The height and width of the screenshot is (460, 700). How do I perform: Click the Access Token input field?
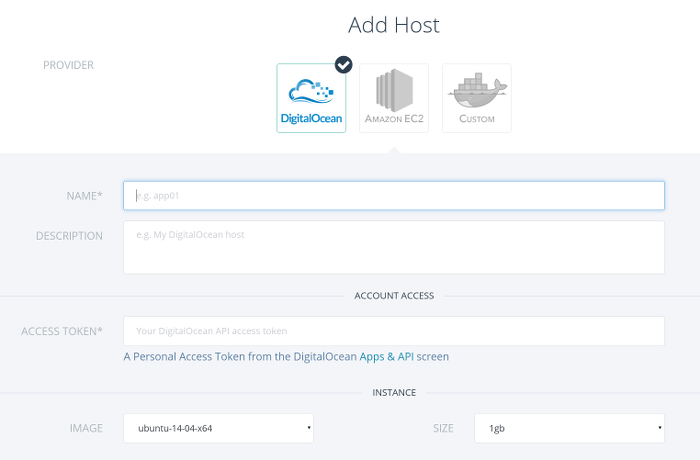[394, 331]
